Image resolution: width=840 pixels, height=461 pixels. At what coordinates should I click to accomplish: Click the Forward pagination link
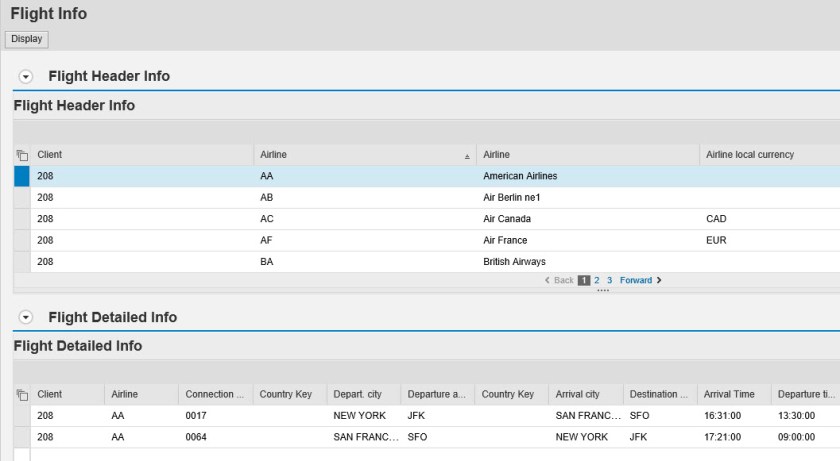pyautogui.click(x=636, y=280)
